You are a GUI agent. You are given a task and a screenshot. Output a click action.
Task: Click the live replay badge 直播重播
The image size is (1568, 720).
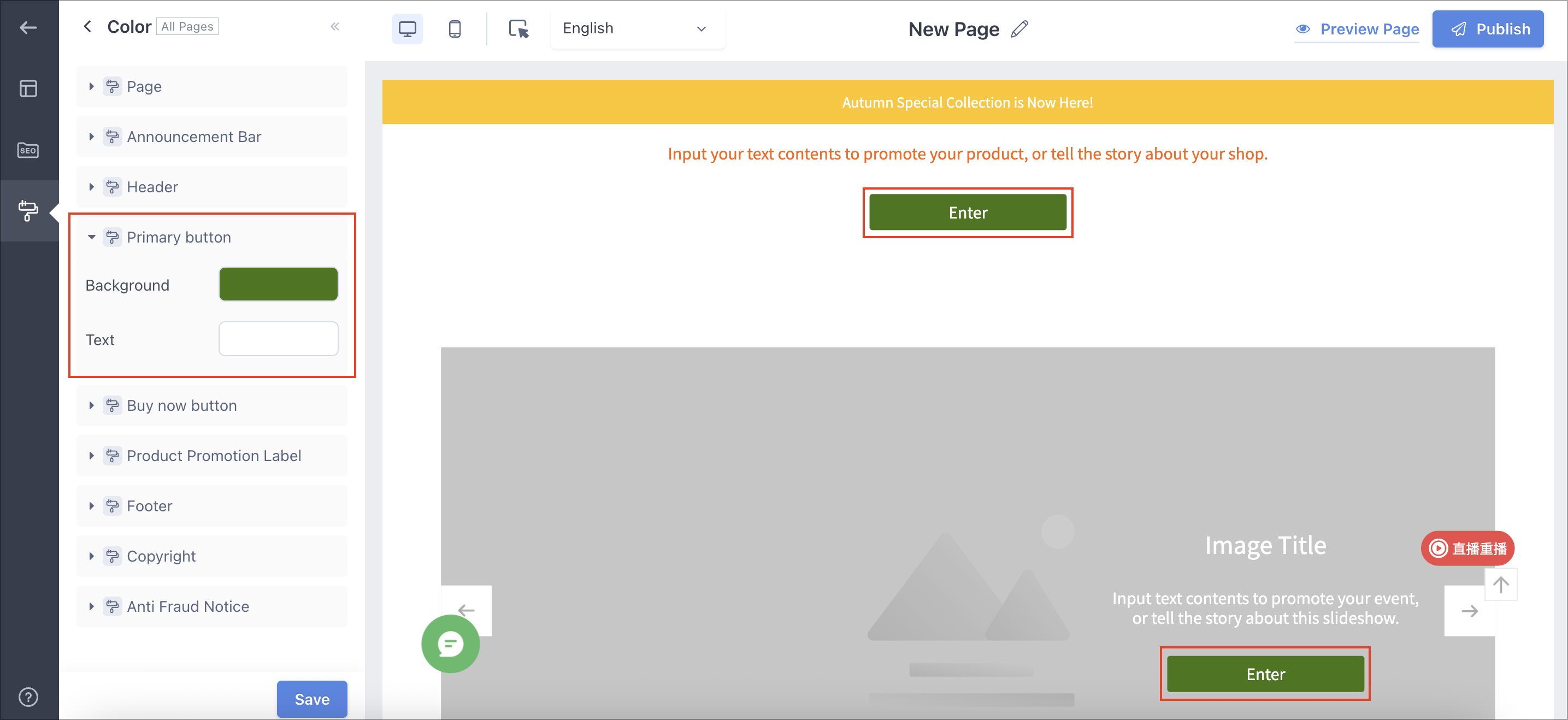click(1467, 548)
